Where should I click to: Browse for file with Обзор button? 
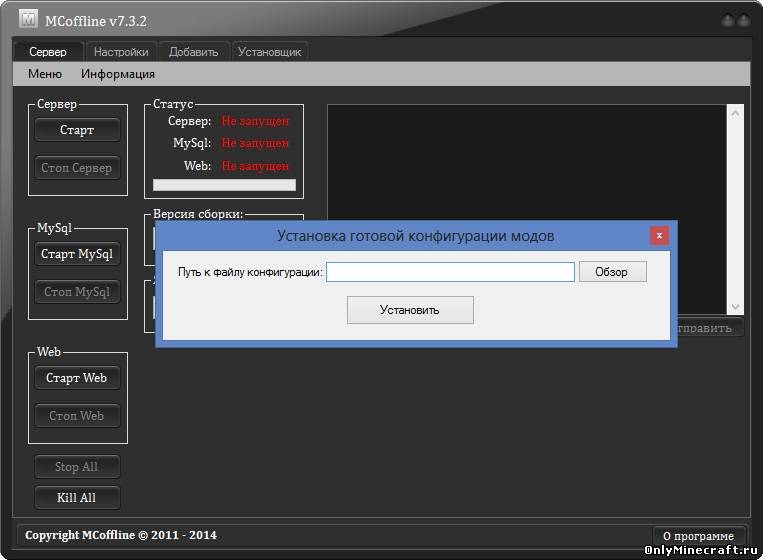pyautogui.click(x=612, y=272)
